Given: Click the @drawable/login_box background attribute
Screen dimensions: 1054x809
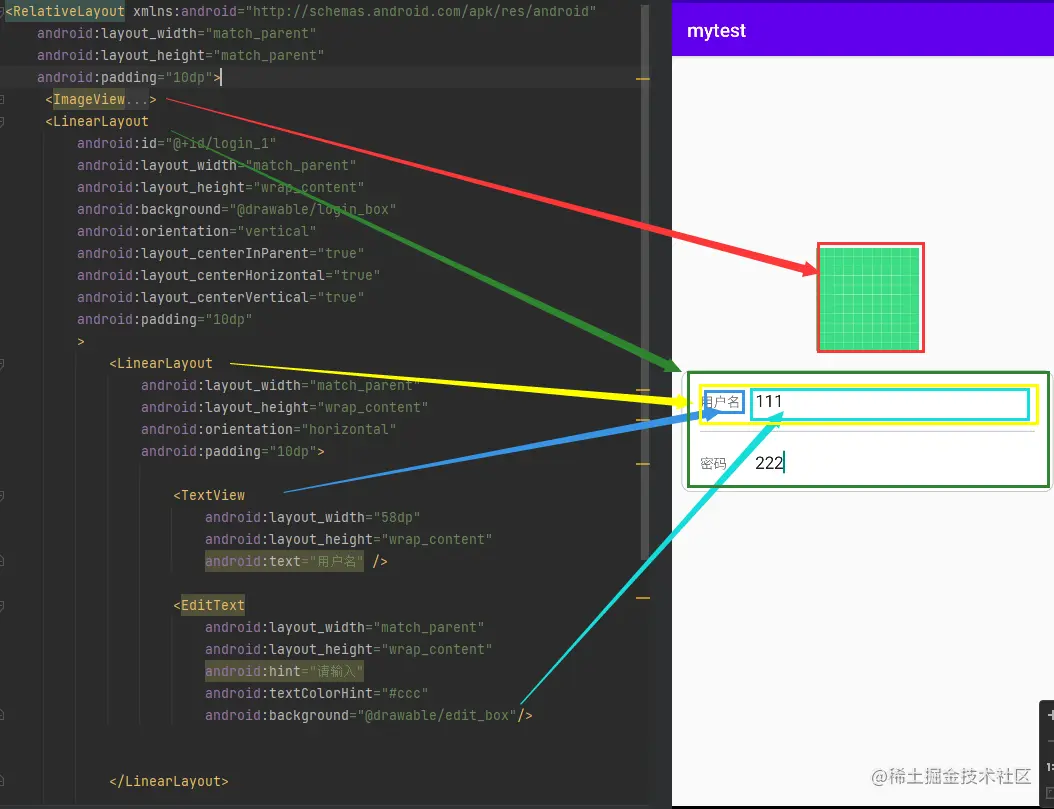Looking at the screenshot, I should (x=236, y=209).
